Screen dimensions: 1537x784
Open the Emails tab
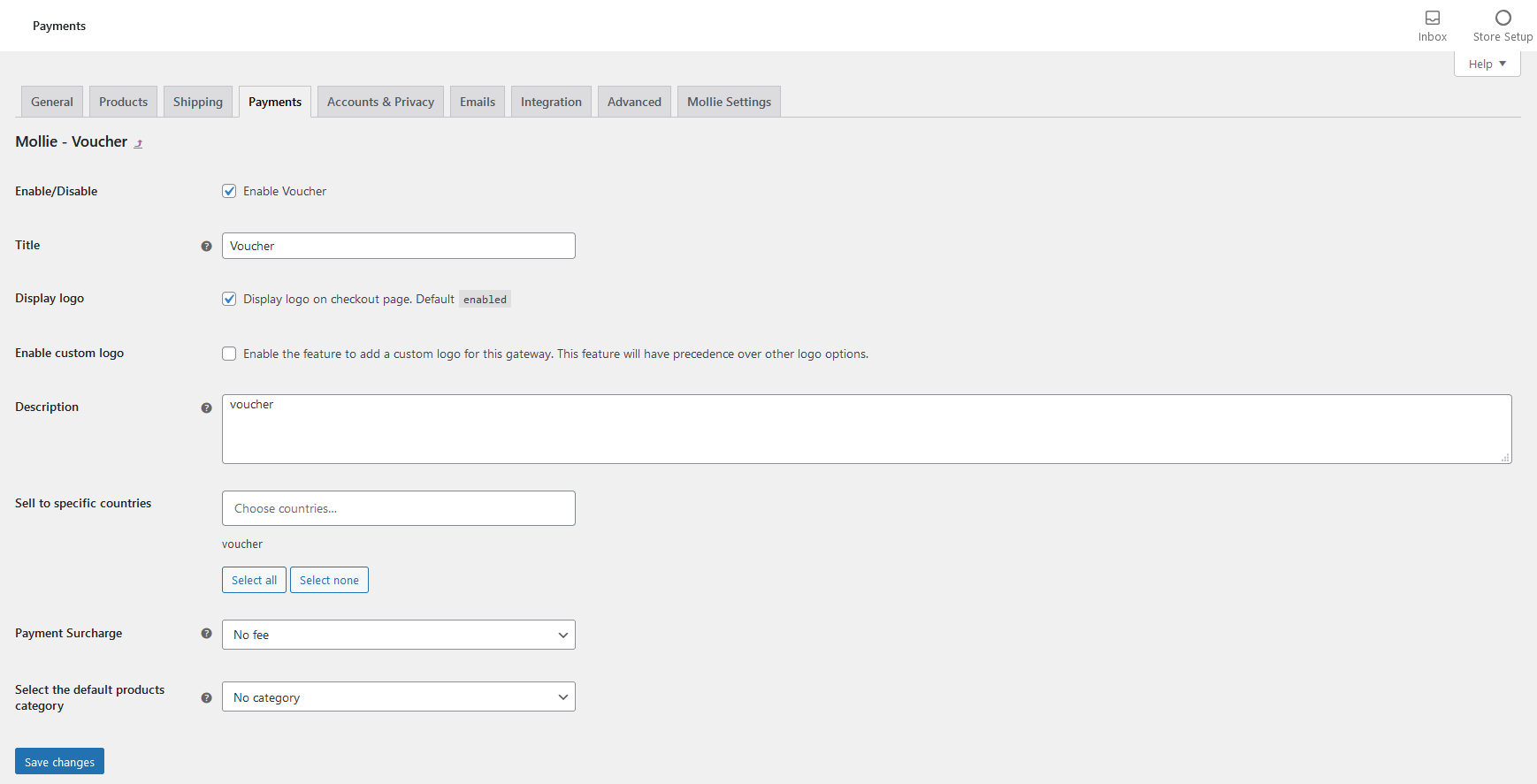pos(478,102)
